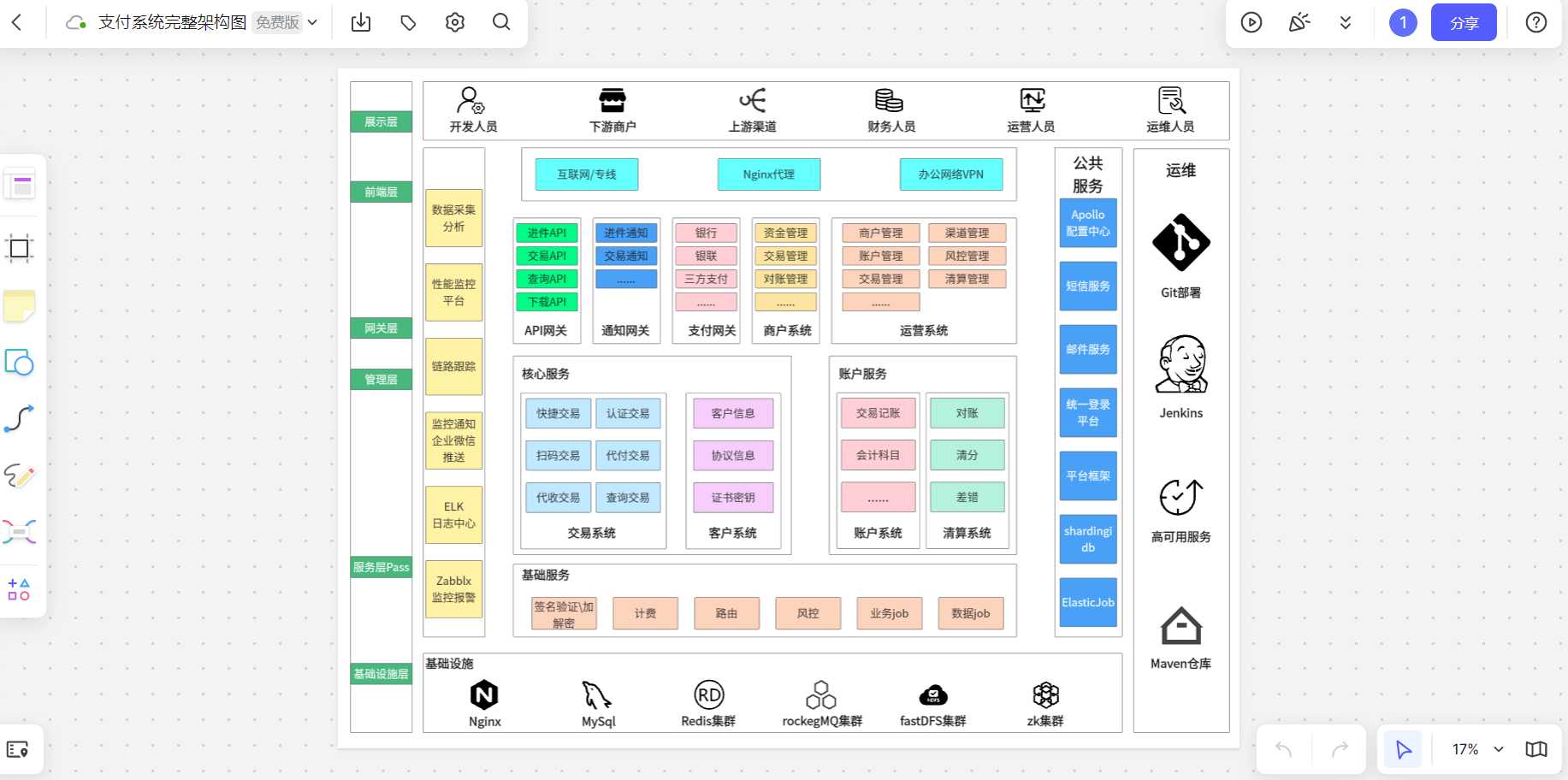Select the Nginx代理 cyan box

[769, 174]
